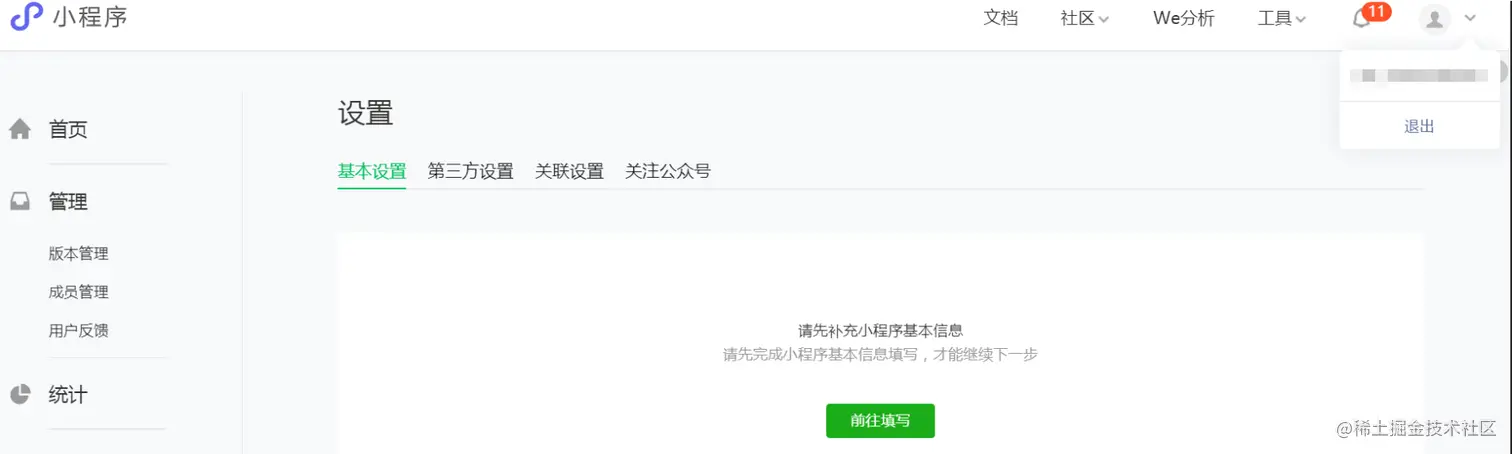Viewport: 1512px width, 454px height.
Task: Collapse the account dropdown chevron
Action: tap(1470, 18)
